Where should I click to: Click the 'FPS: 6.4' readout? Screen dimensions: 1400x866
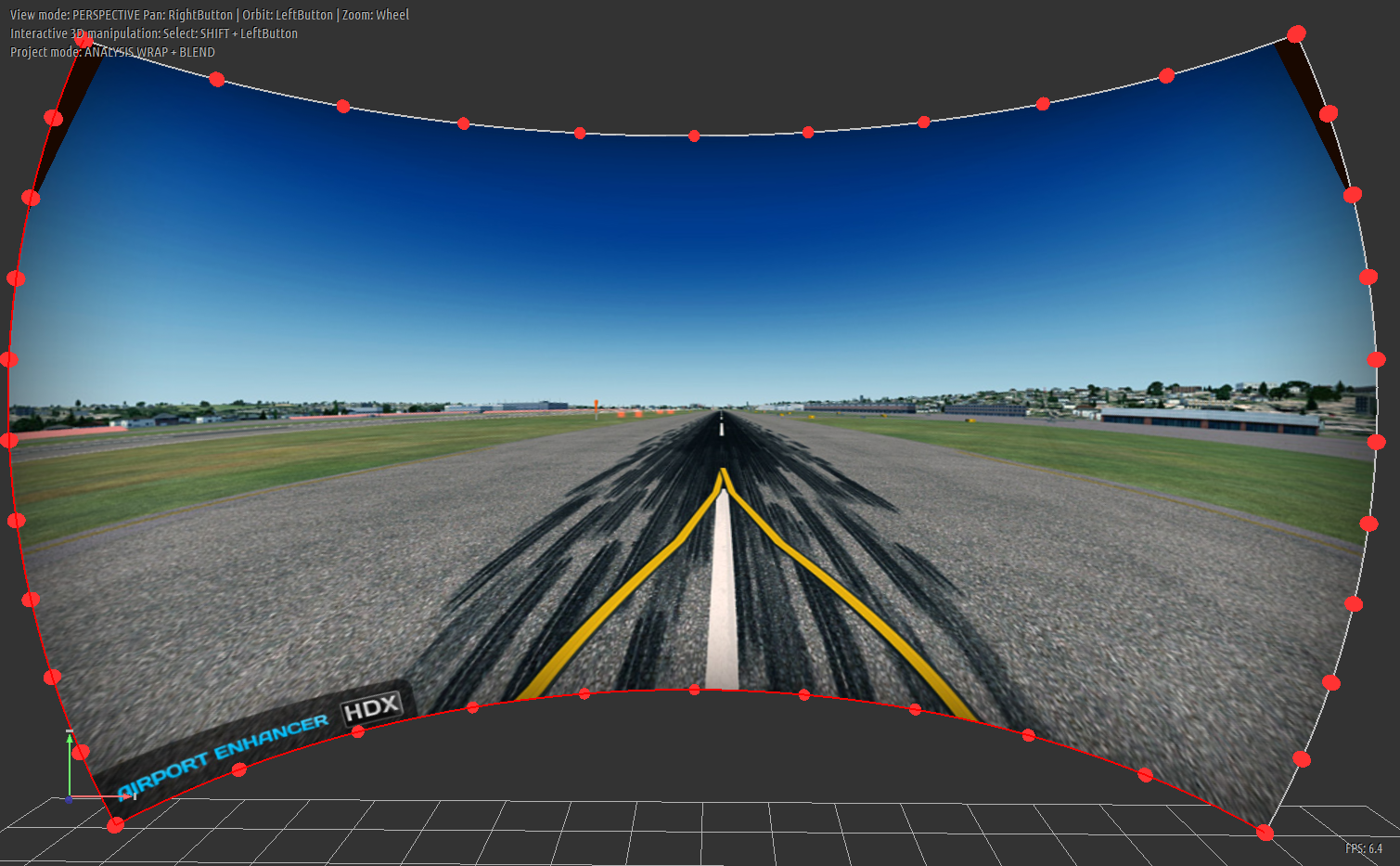click(x=1364, y=848)
